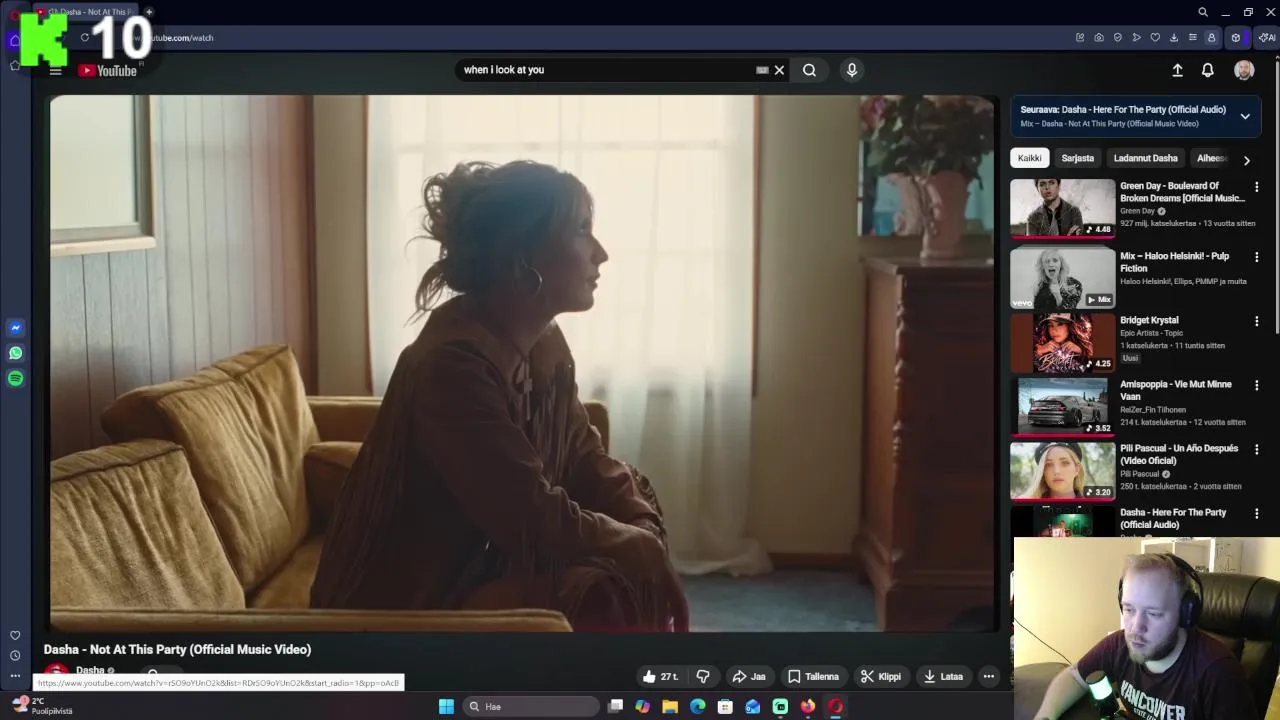The height and width of the screenshot is (720, 1280).
Task: Open sidebar history clock icon
Action: point(15,656)
